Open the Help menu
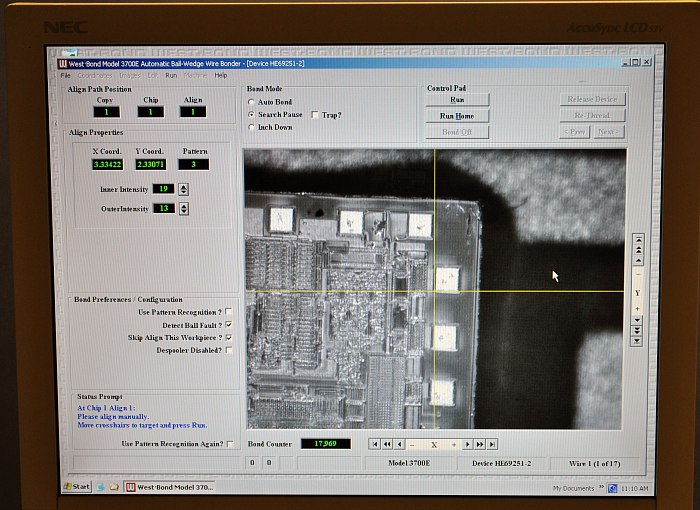 (x=221, y=75)
